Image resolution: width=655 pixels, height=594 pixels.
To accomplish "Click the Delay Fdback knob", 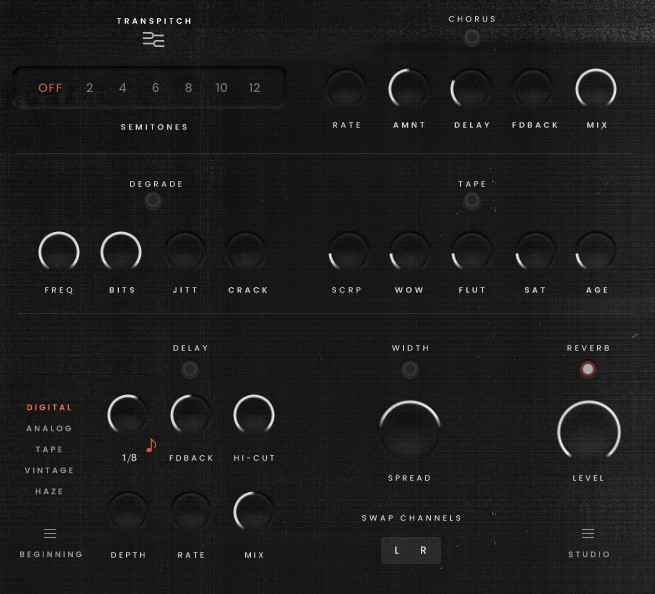I will click(191, 415).
